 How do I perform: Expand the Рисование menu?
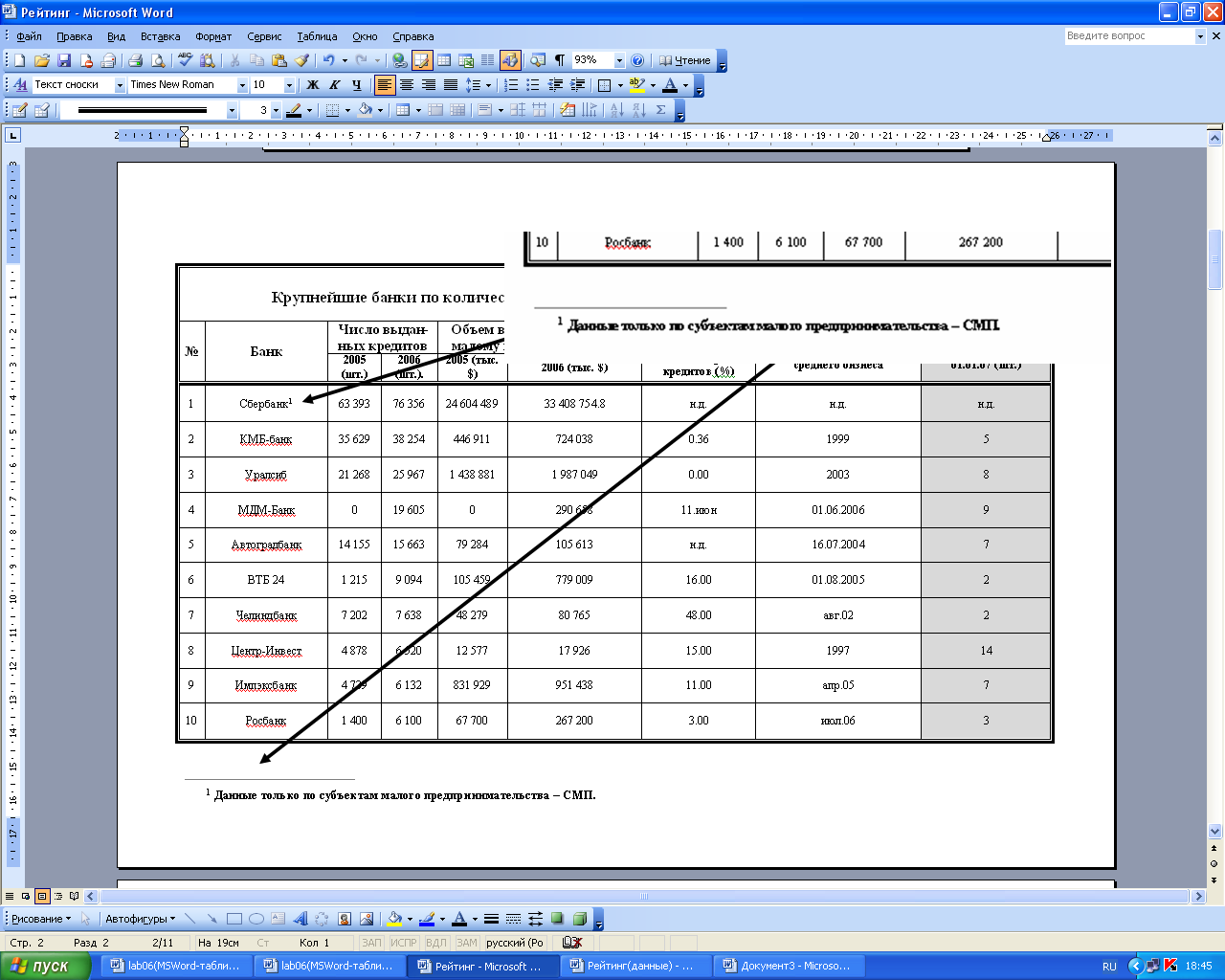(x=41, y=919)
